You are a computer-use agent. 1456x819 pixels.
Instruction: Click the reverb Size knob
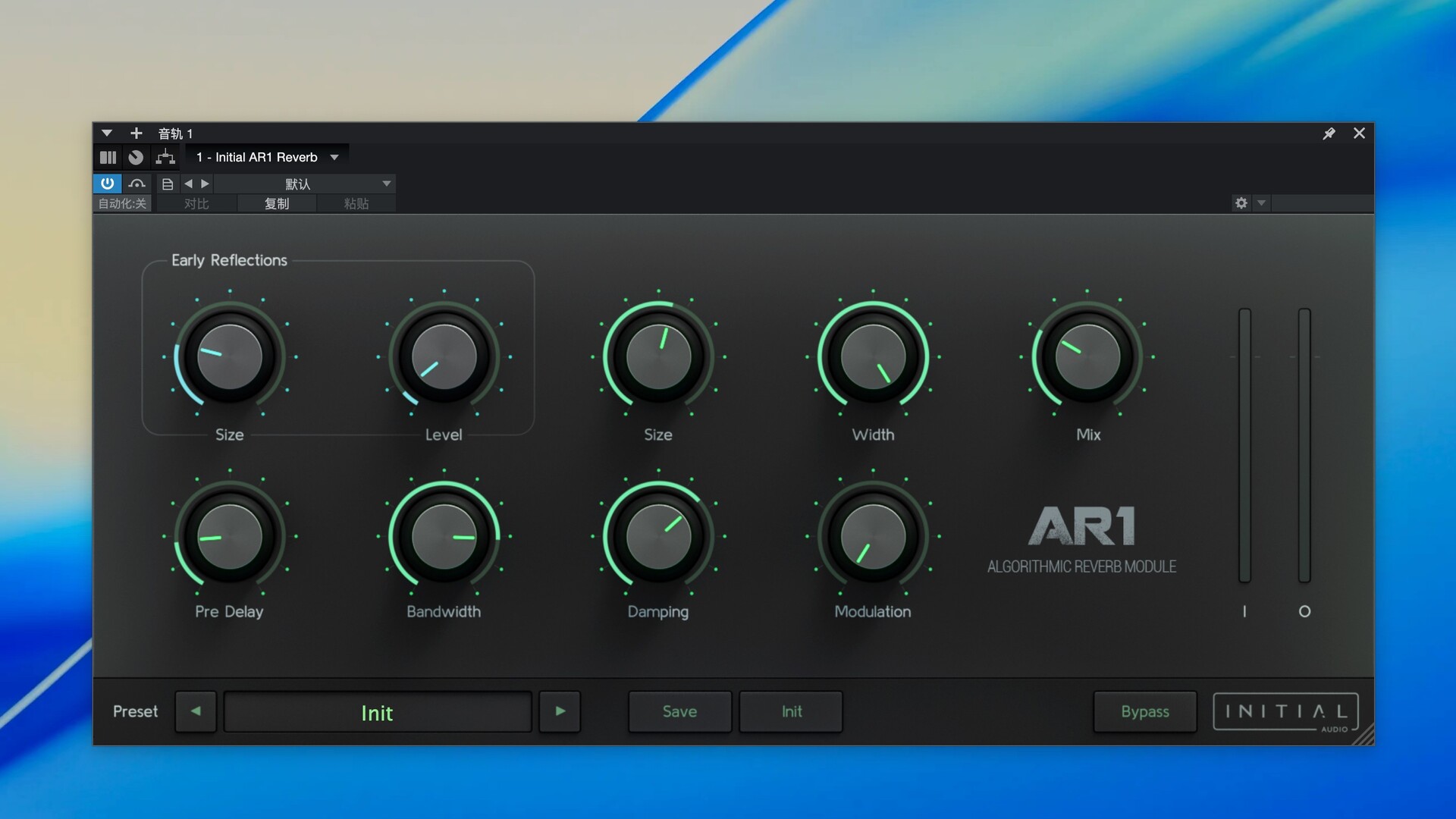[x=658, y=356]
